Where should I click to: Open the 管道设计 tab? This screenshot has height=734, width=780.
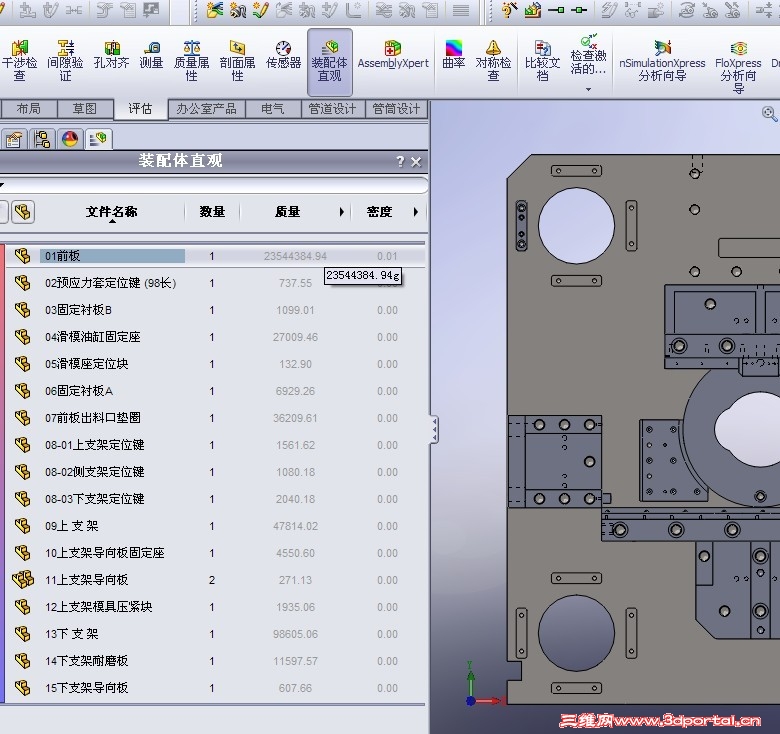pos(332,109)
